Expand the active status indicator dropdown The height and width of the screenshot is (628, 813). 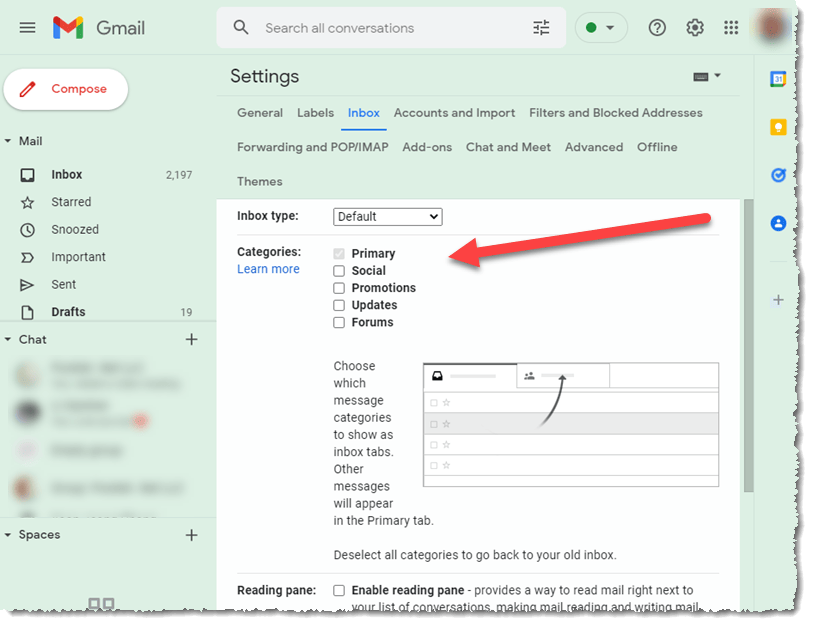[x=600, y=28]
